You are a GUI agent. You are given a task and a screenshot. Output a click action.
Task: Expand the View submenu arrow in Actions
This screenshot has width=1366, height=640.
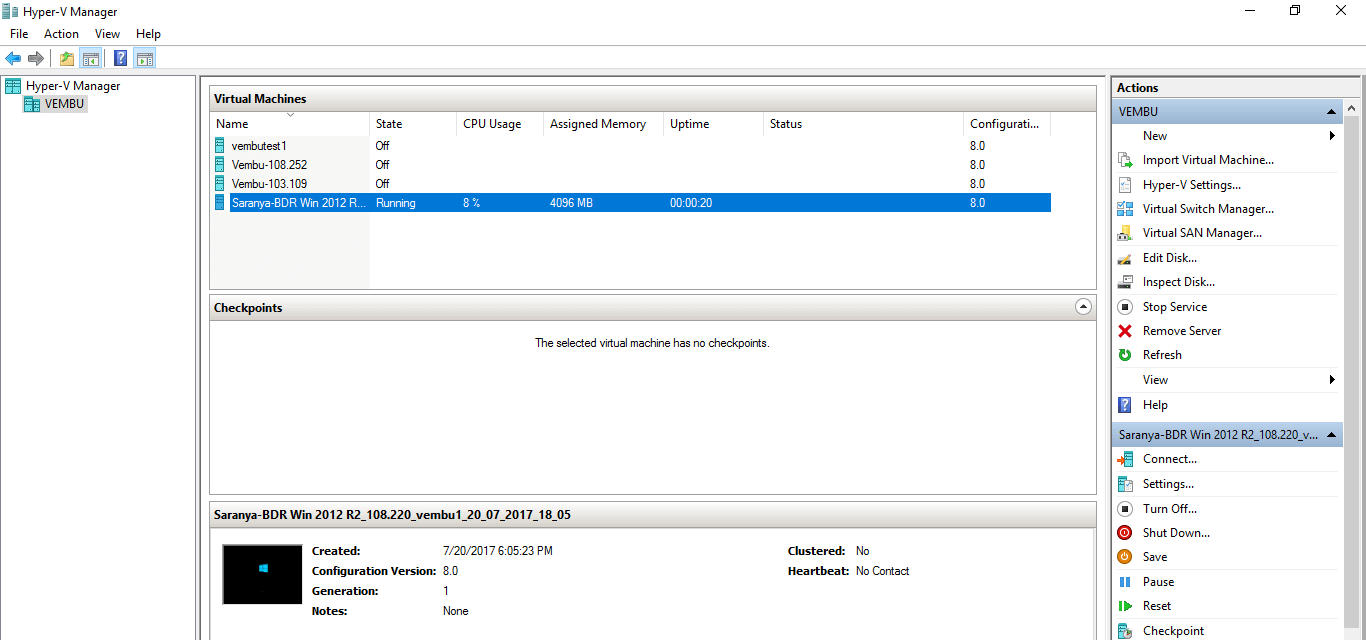click(1332, 380)
